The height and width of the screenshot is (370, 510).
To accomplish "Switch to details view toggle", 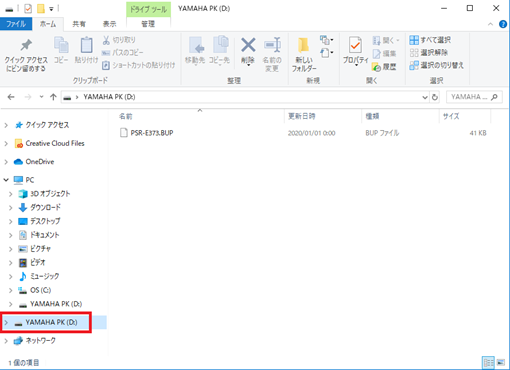I will point(488,362).
